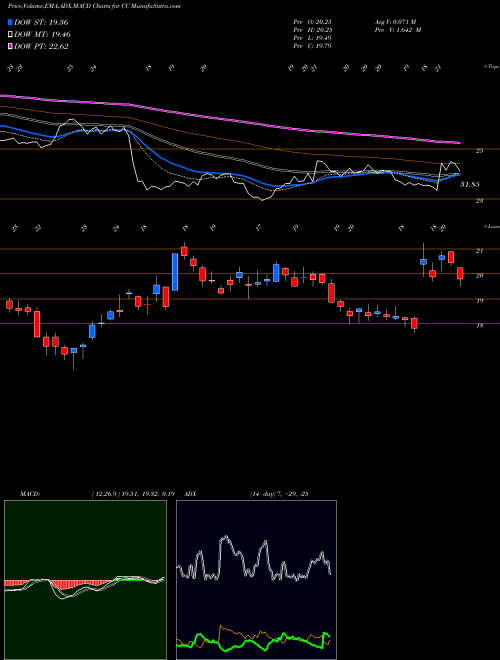This screenshot has height=660, width=500.
Task: Click the blue DOW ST legend swatch
Action: point(10,22)
